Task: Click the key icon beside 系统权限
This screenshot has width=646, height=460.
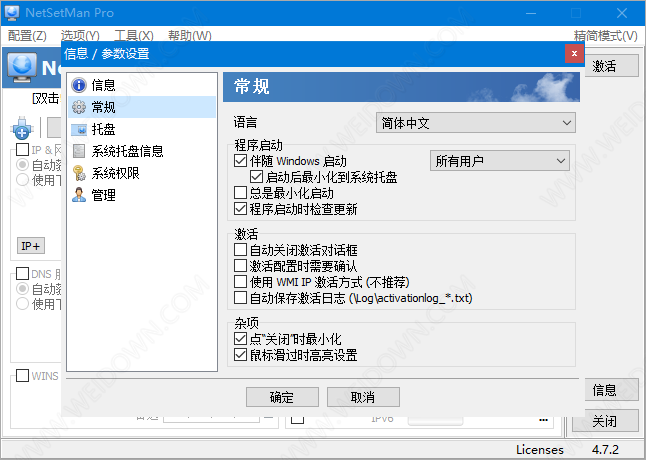Action: 79,173
